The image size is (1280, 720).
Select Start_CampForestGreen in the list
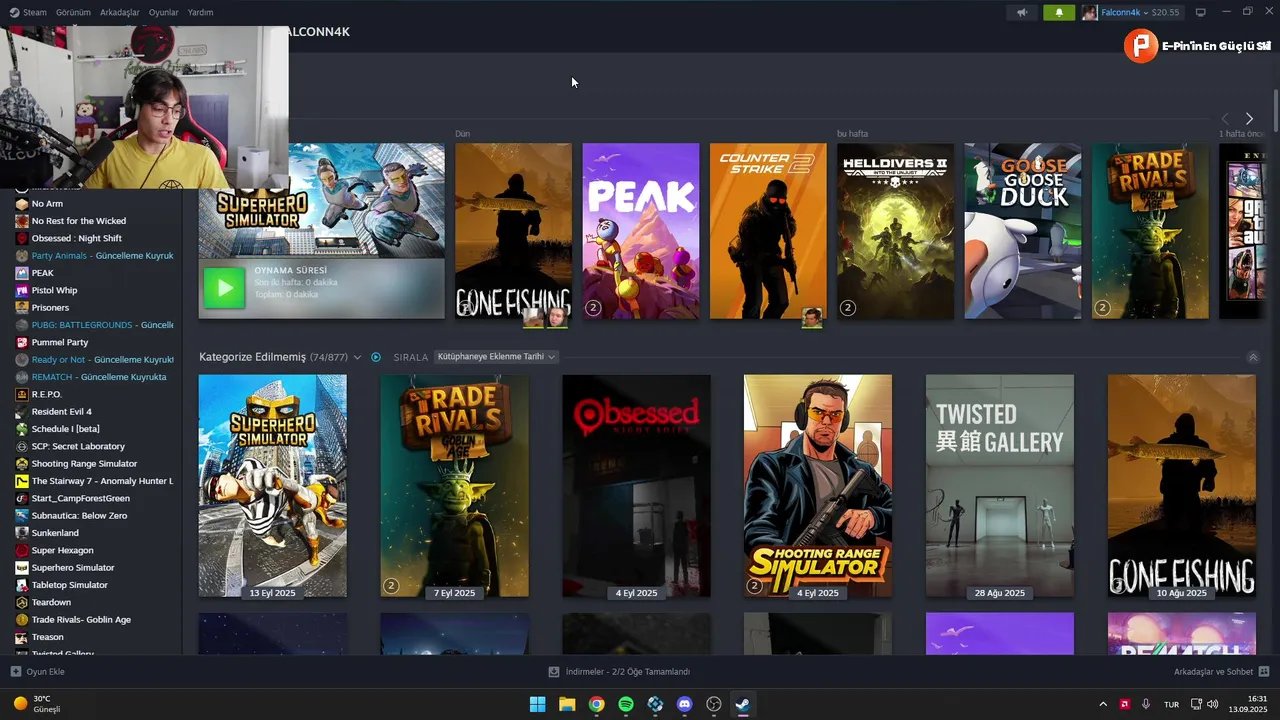point(80,498)
